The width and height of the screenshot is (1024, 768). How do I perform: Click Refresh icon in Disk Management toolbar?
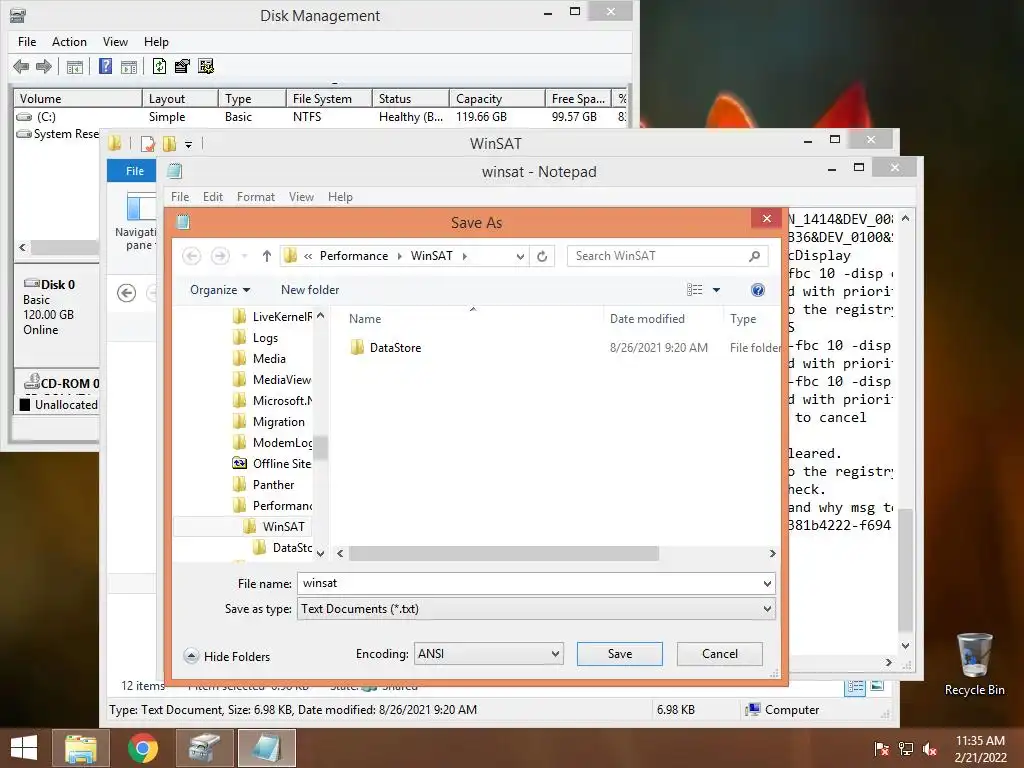(x=159, y=66)
